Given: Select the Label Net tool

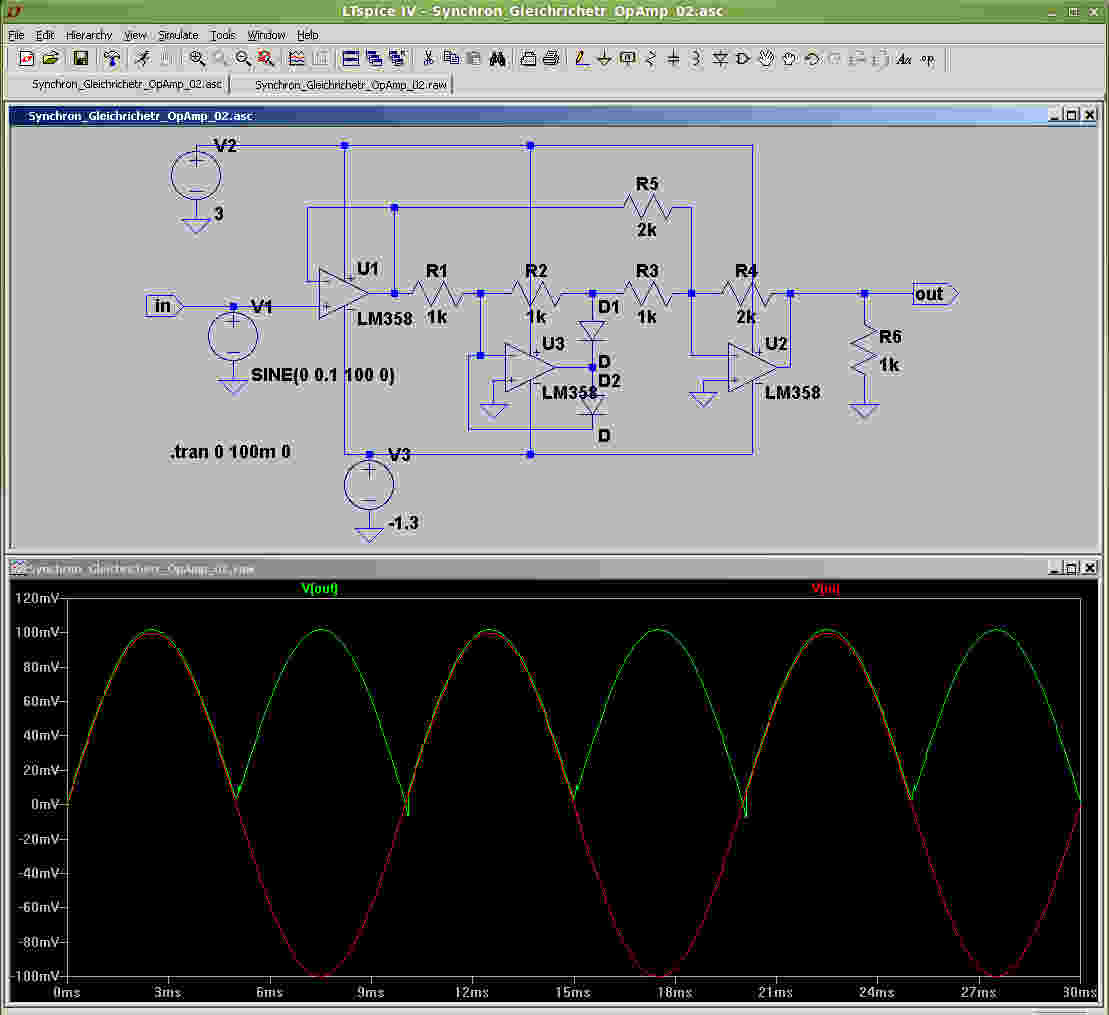Looking at the screenshot, I should tap(627, 59).
